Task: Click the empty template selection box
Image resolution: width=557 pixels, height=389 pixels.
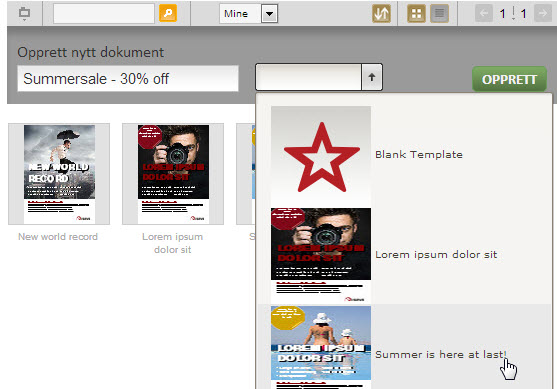Action: point(308,77)
